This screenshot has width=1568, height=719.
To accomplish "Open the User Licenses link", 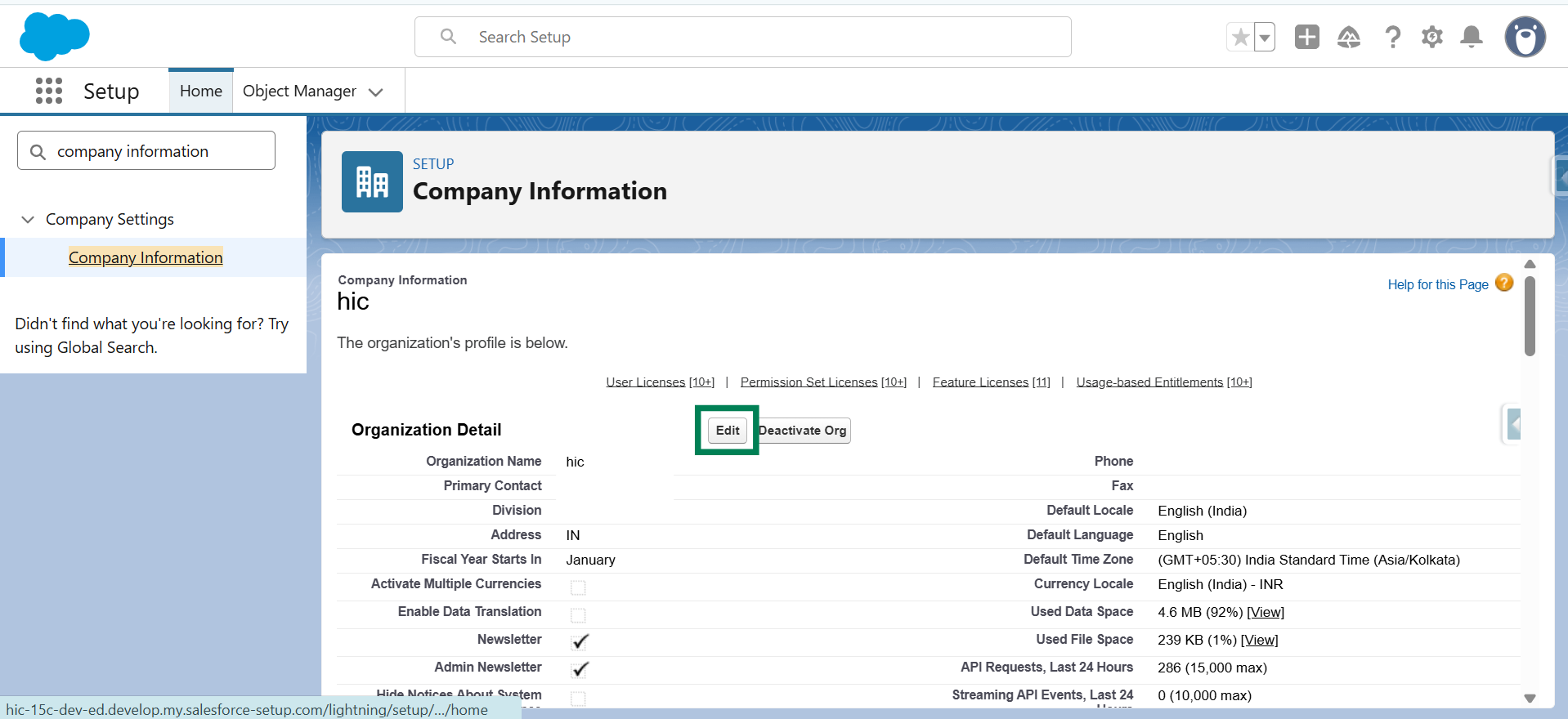I will coord(645,382).
